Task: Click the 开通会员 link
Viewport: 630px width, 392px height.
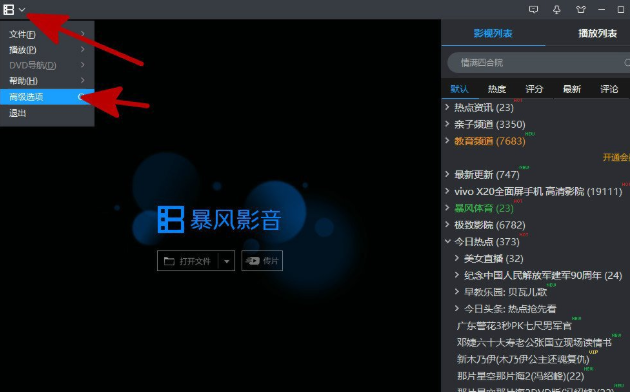Action: (616, 157)
